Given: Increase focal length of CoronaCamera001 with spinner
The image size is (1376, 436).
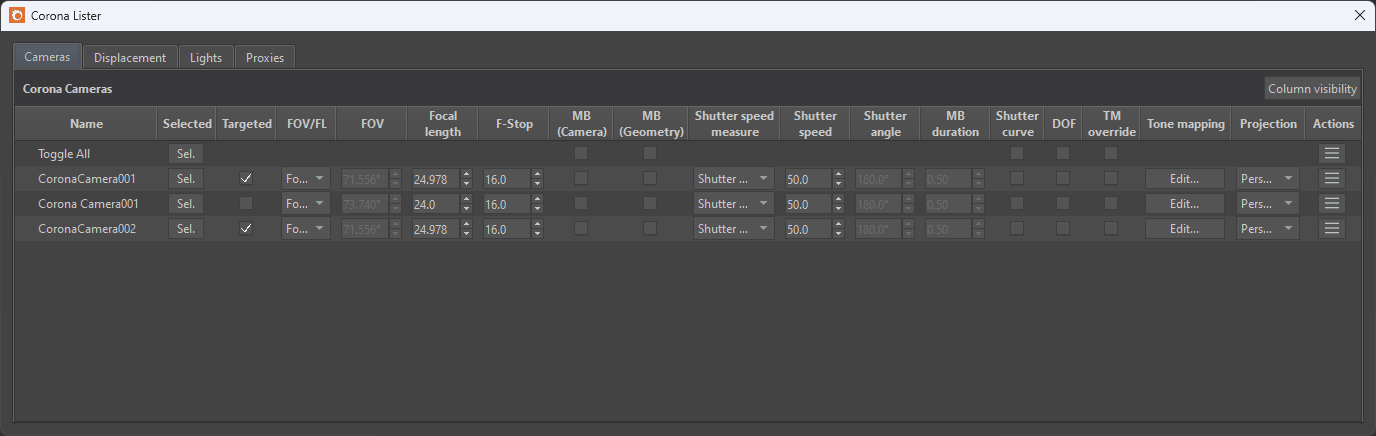Looking at the screenshot, I should point(466,175).
